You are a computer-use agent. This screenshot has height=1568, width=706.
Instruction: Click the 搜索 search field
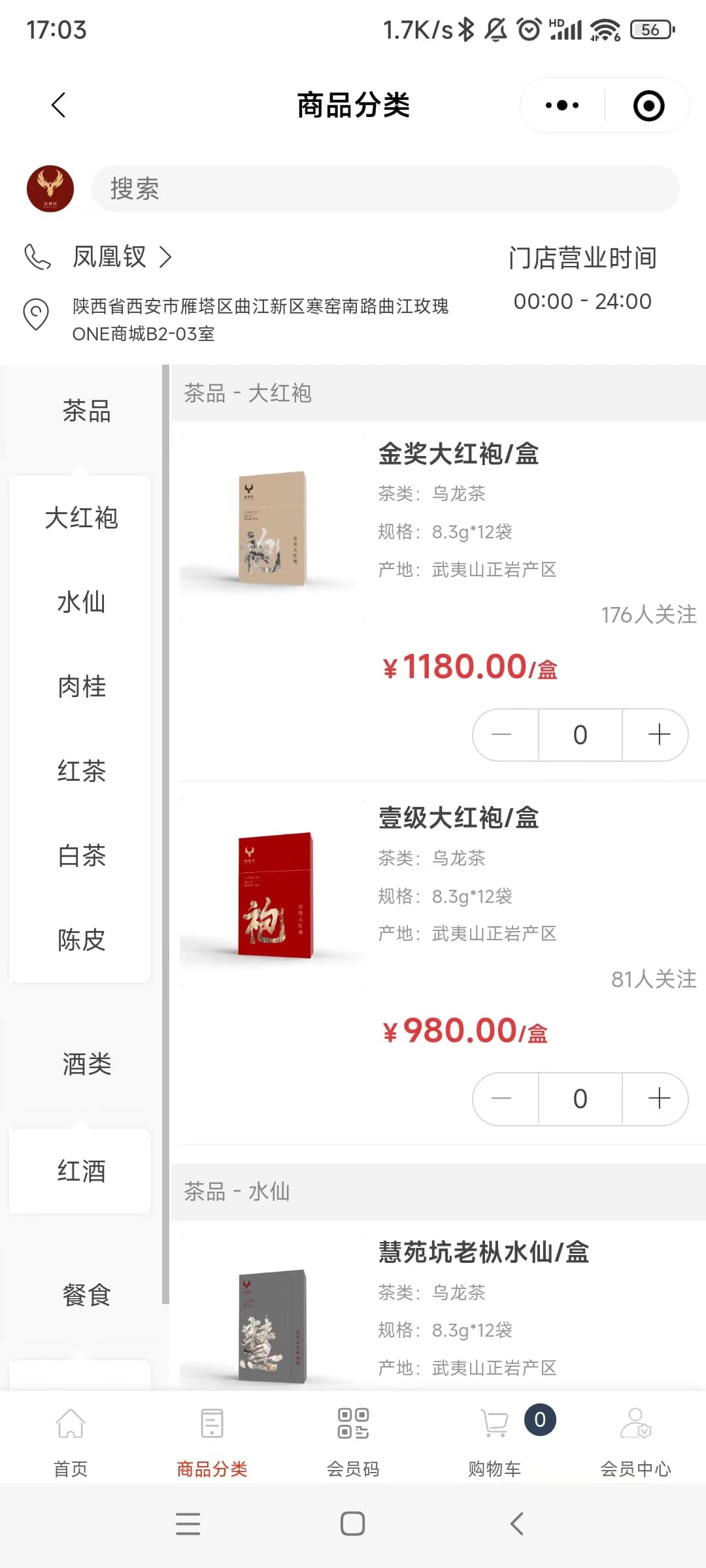386,189
